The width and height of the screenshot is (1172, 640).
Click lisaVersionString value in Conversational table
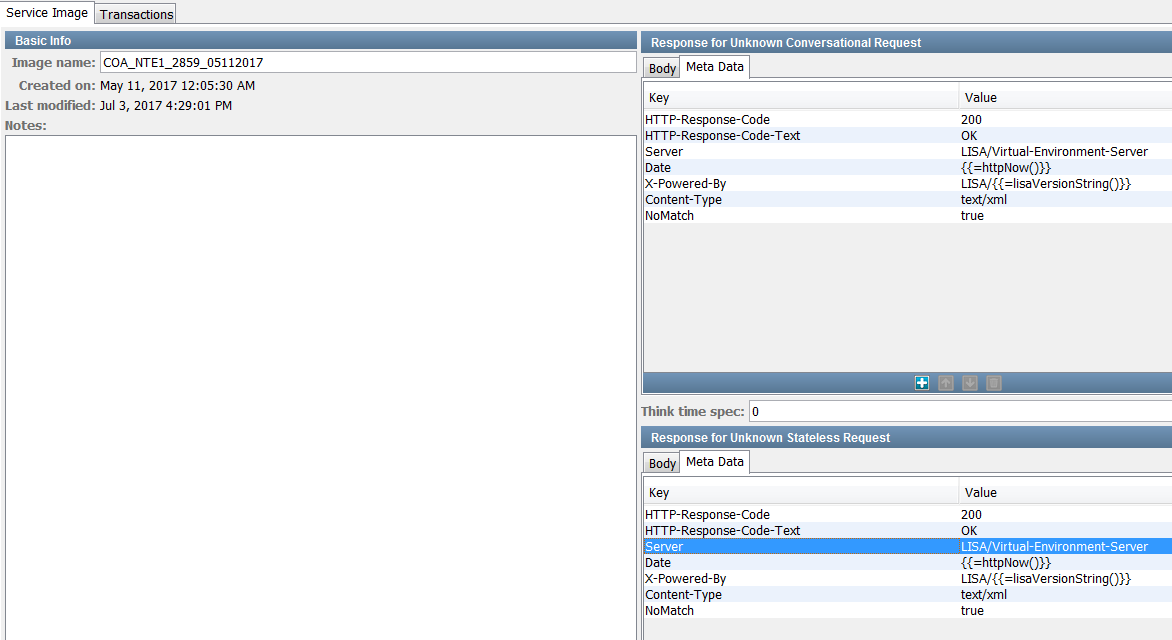click(x=1046, y=183)
